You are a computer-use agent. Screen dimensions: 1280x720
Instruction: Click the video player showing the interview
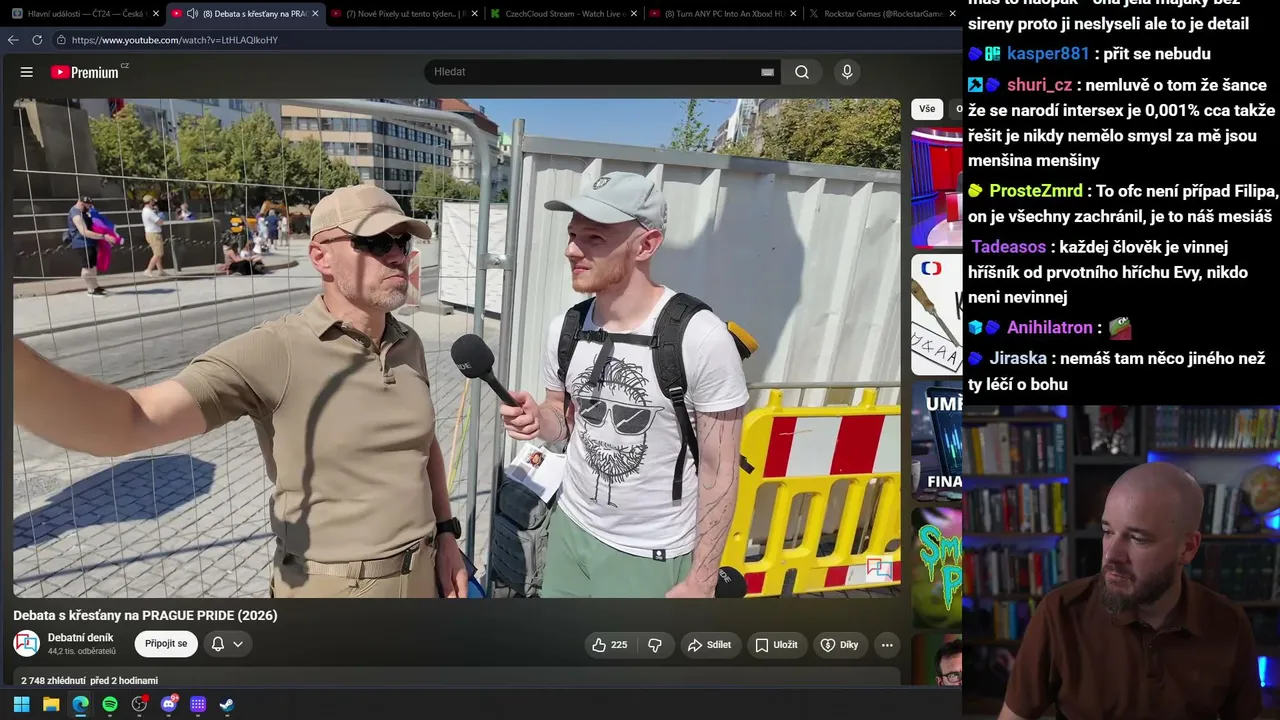point(457,348)
